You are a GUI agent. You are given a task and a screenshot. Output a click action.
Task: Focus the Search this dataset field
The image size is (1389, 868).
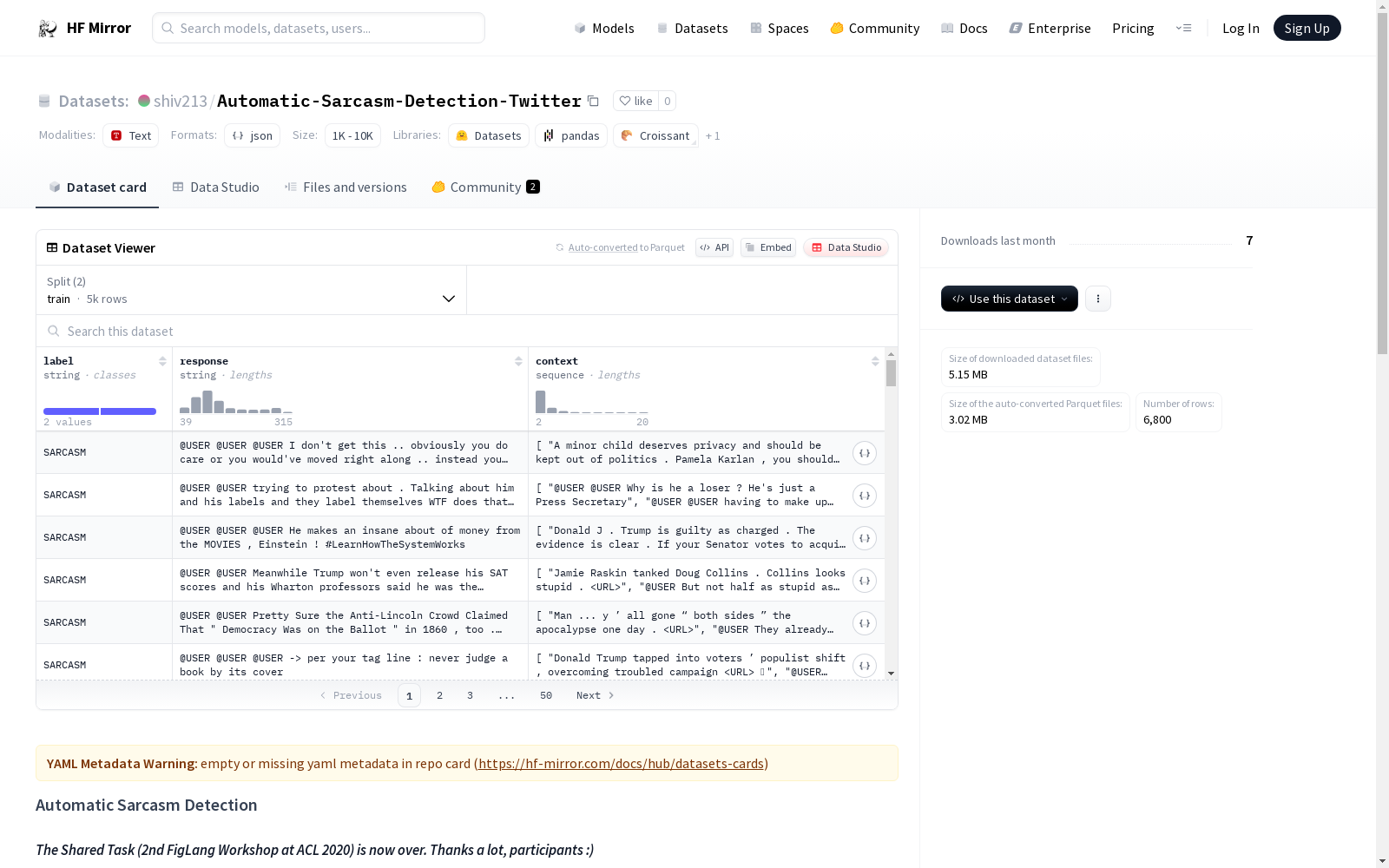(467, 332)
